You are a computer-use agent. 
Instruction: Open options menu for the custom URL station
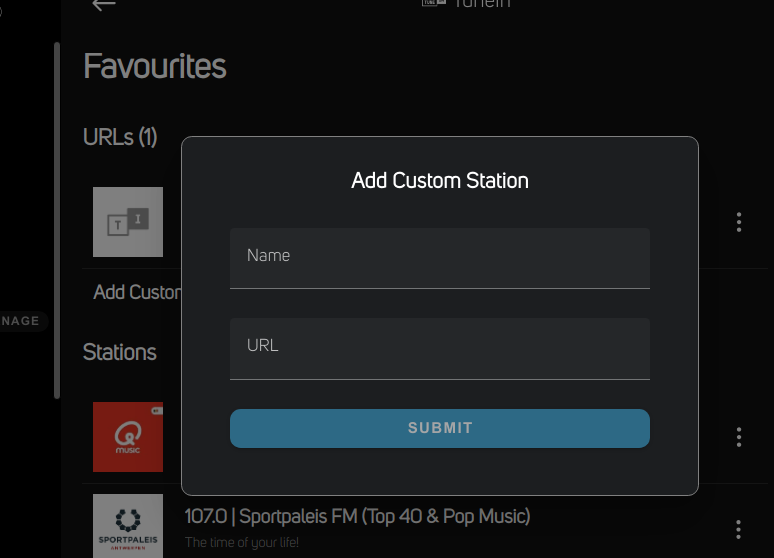[738, 222]
